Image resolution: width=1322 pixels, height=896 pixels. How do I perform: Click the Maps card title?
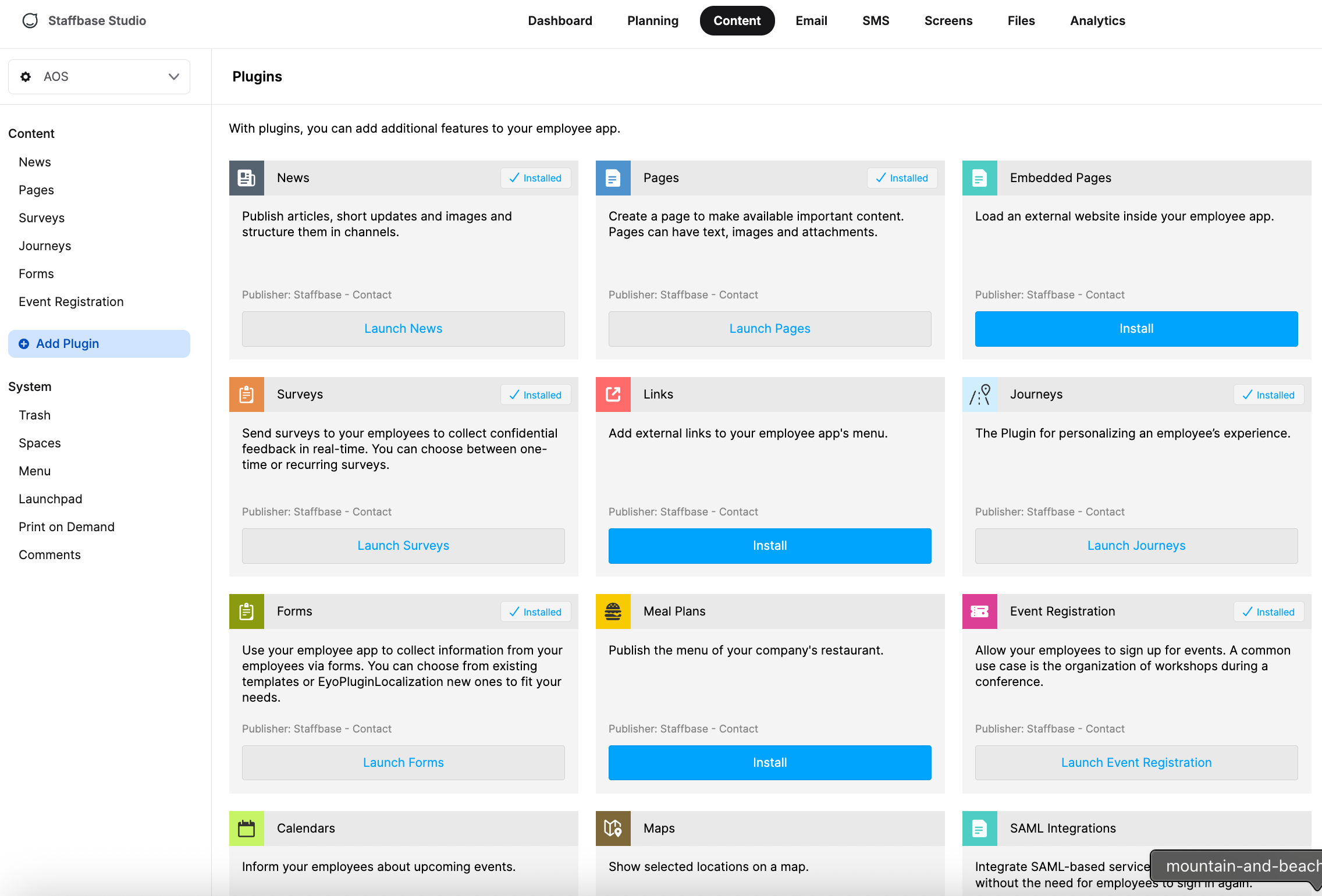point(659,829)
